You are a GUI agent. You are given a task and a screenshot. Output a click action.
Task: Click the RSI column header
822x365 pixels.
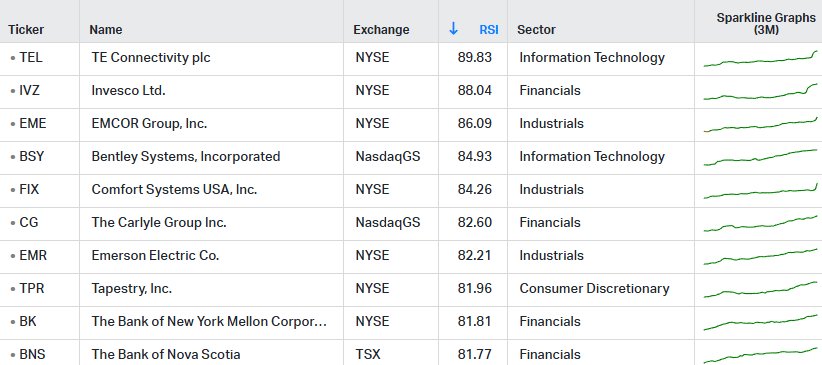coord(489,30)
